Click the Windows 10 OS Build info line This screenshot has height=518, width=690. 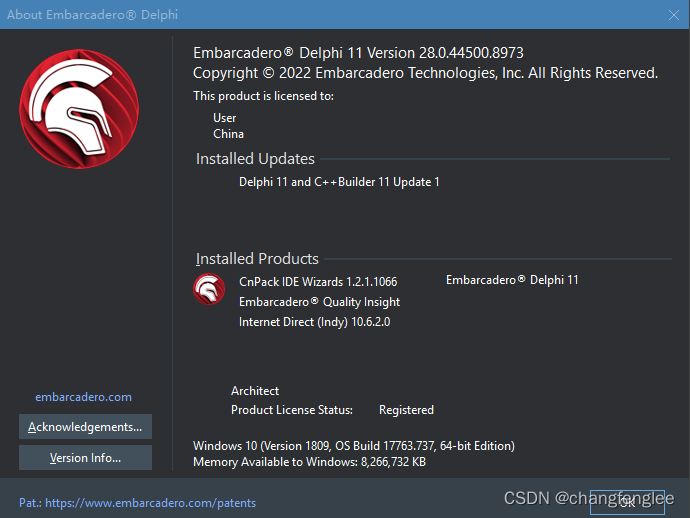[354, 446]
